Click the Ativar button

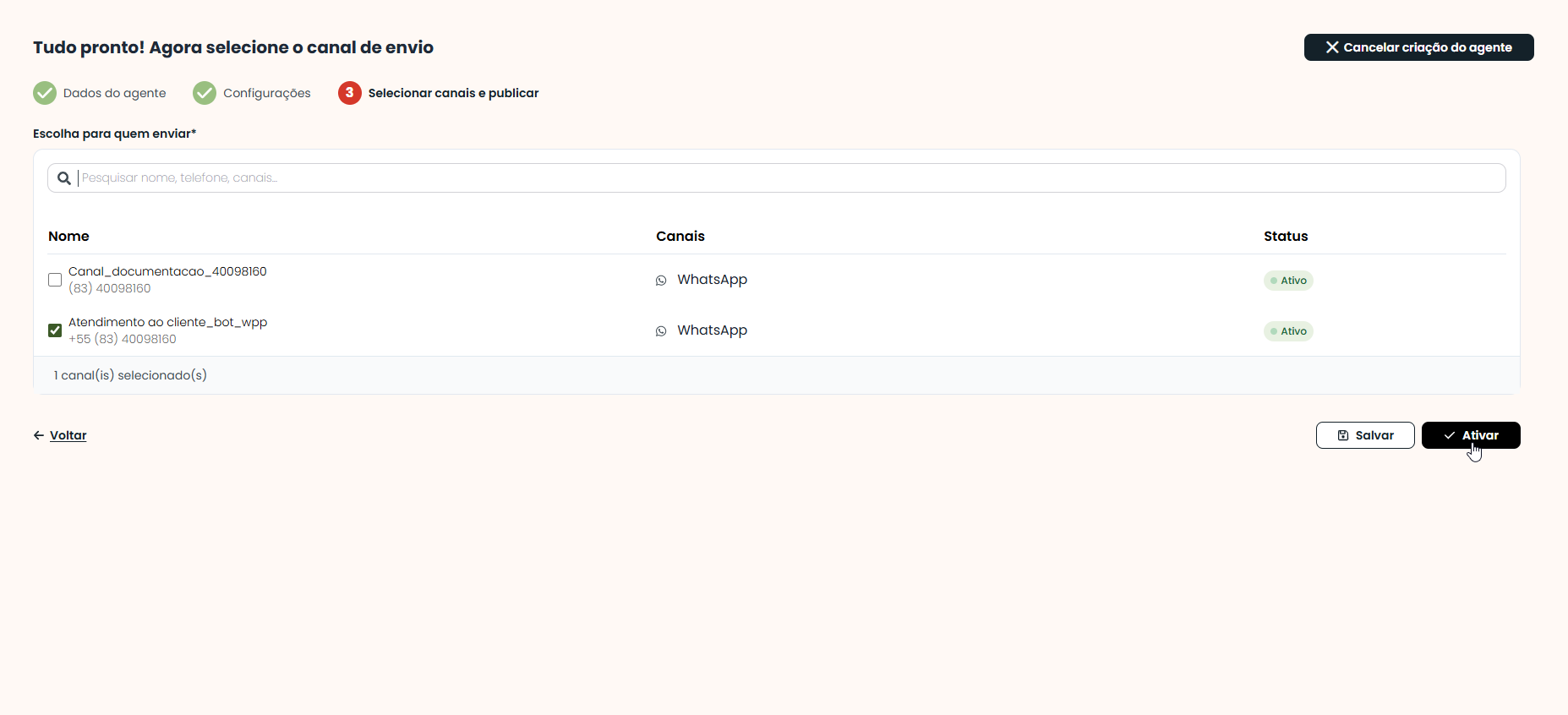(x=1471, y=435)
